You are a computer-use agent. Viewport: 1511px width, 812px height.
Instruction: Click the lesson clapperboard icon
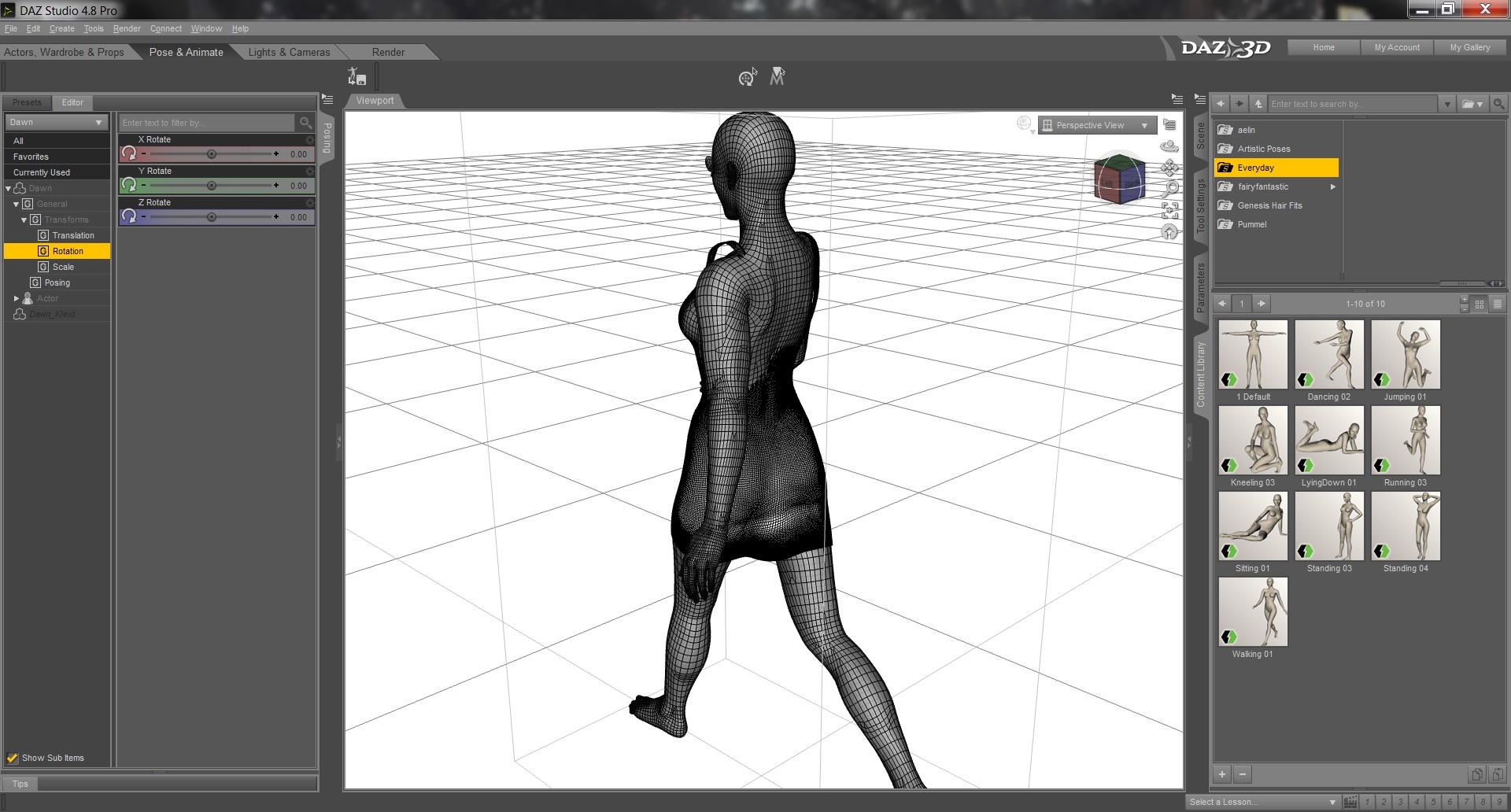pyautogui.click(x=1350, y=802)
